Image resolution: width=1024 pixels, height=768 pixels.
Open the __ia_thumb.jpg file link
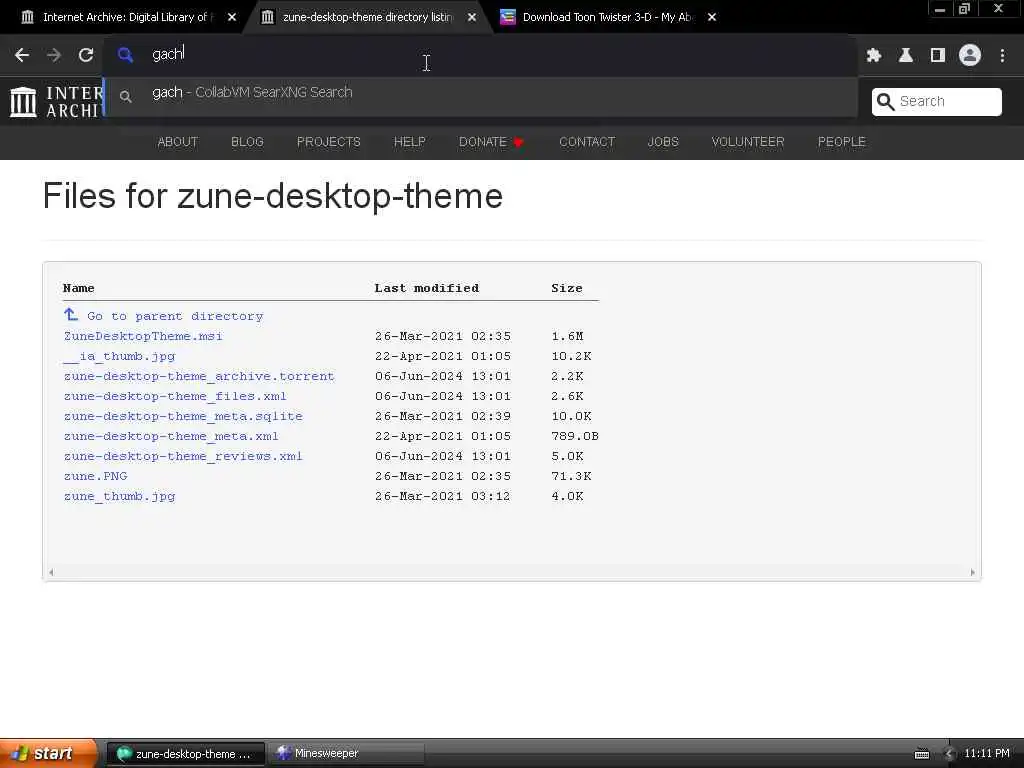pos(120,356)
